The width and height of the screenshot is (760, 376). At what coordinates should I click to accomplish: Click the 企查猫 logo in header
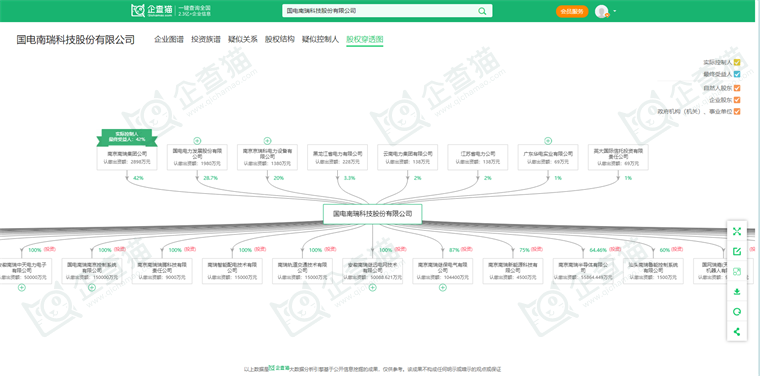point(152,11)
